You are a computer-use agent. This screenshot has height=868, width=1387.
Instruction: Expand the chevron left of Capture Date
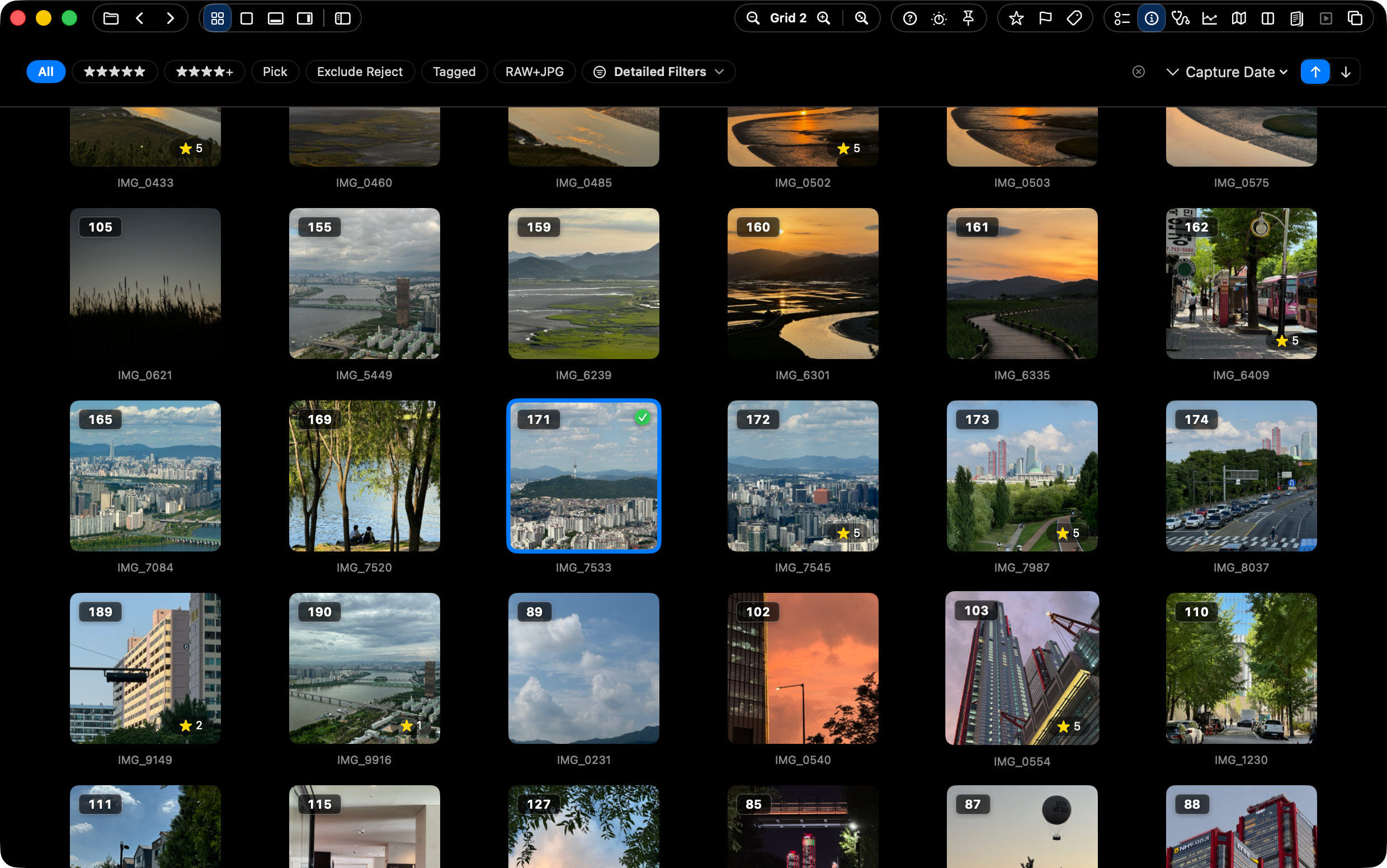1172,72
